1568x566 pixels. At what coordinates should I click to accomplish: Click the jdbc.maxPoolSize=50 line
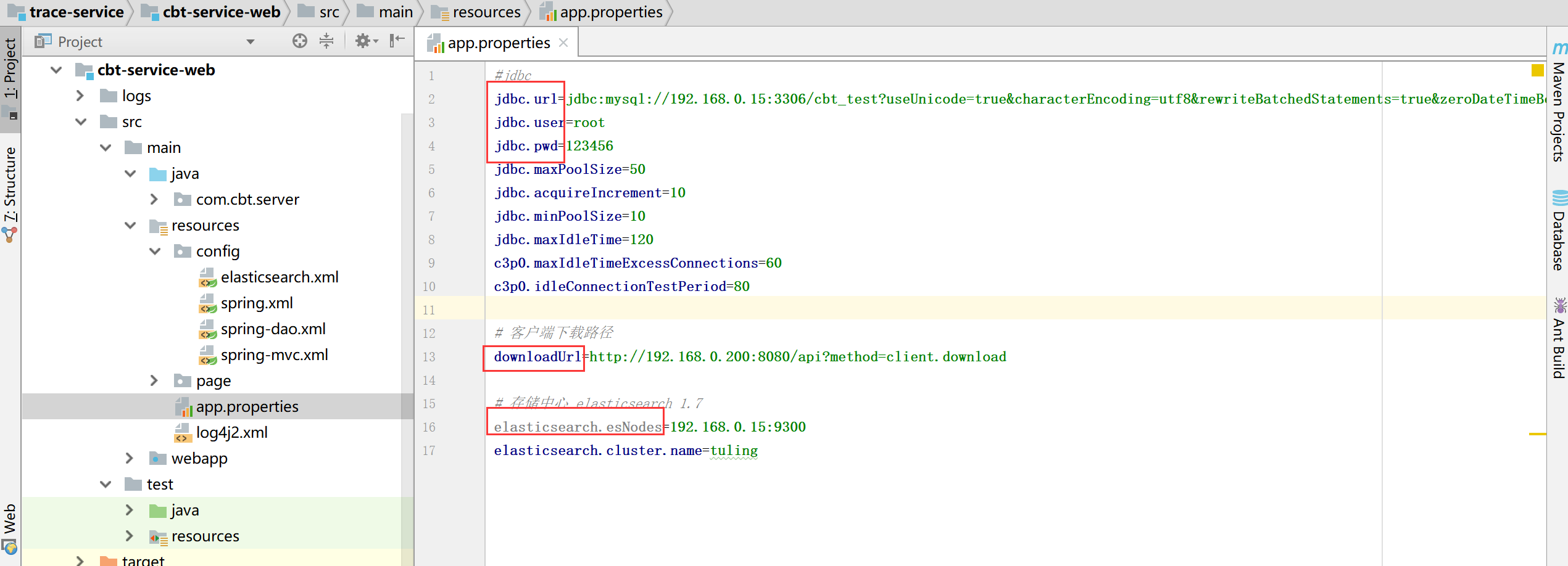[x=570, y=169]
